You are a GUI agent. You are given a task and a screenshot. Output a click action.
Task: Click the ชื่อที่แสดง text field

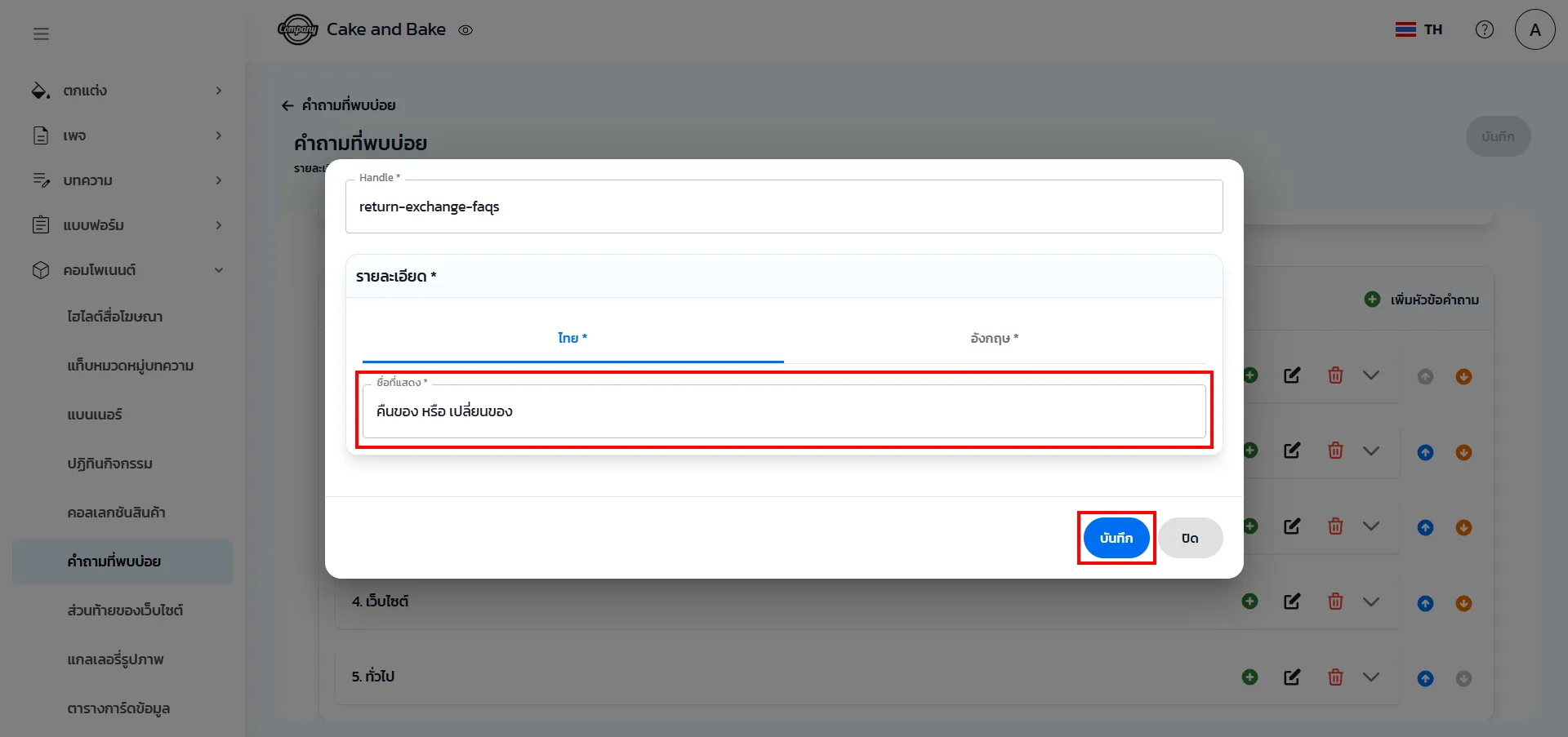pos(784,411)
